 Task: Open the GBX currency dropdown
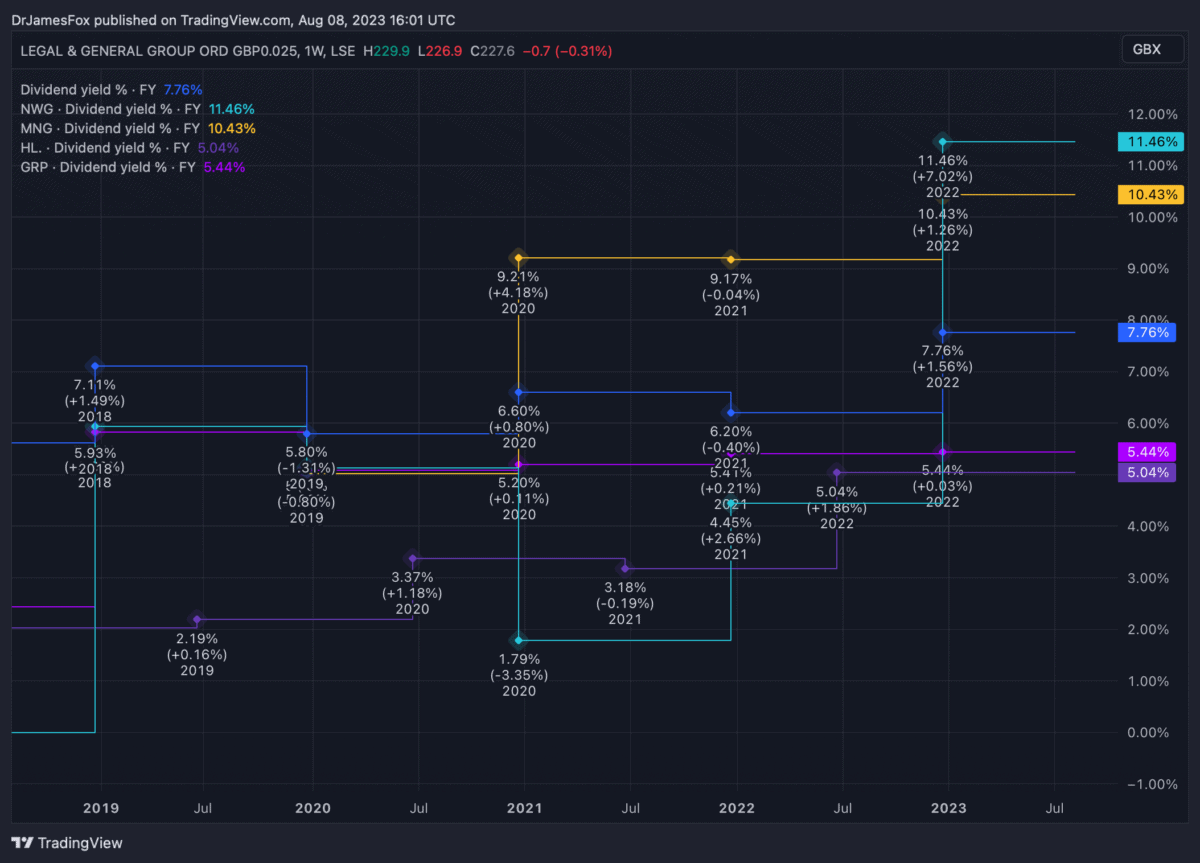click(1146, 49)
